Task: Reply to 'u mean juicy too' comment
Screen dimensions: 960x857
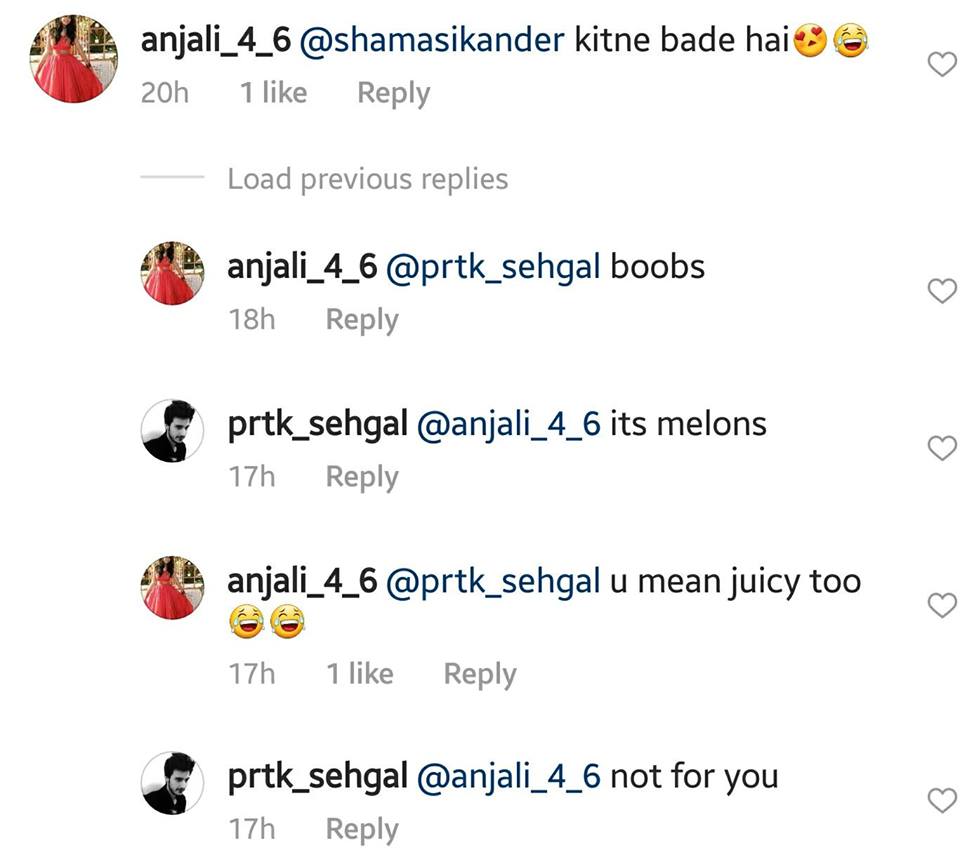Action: point(480,675)
